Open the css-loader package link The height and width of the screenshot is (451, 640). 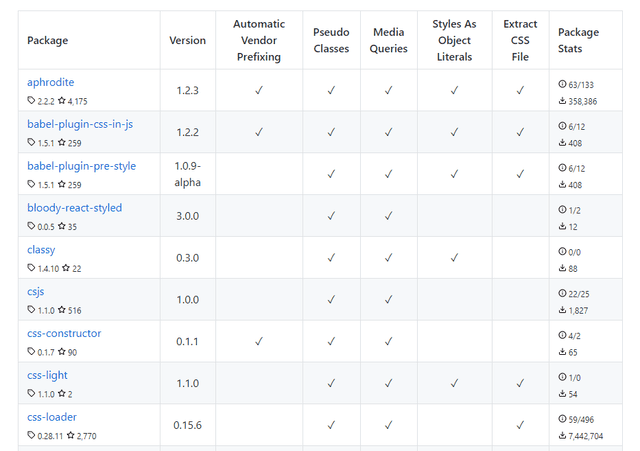tap(52, 417)
